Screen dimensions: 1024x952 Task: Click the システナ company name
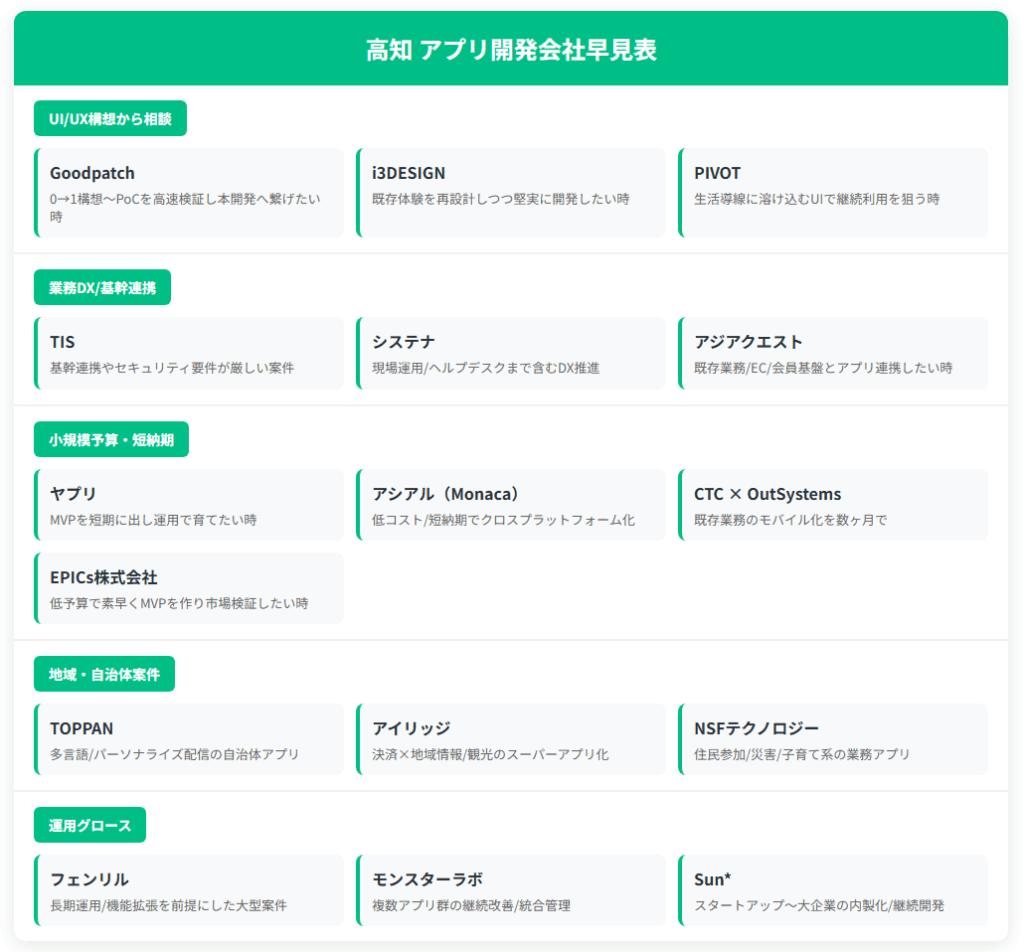(x=404, y=342)
